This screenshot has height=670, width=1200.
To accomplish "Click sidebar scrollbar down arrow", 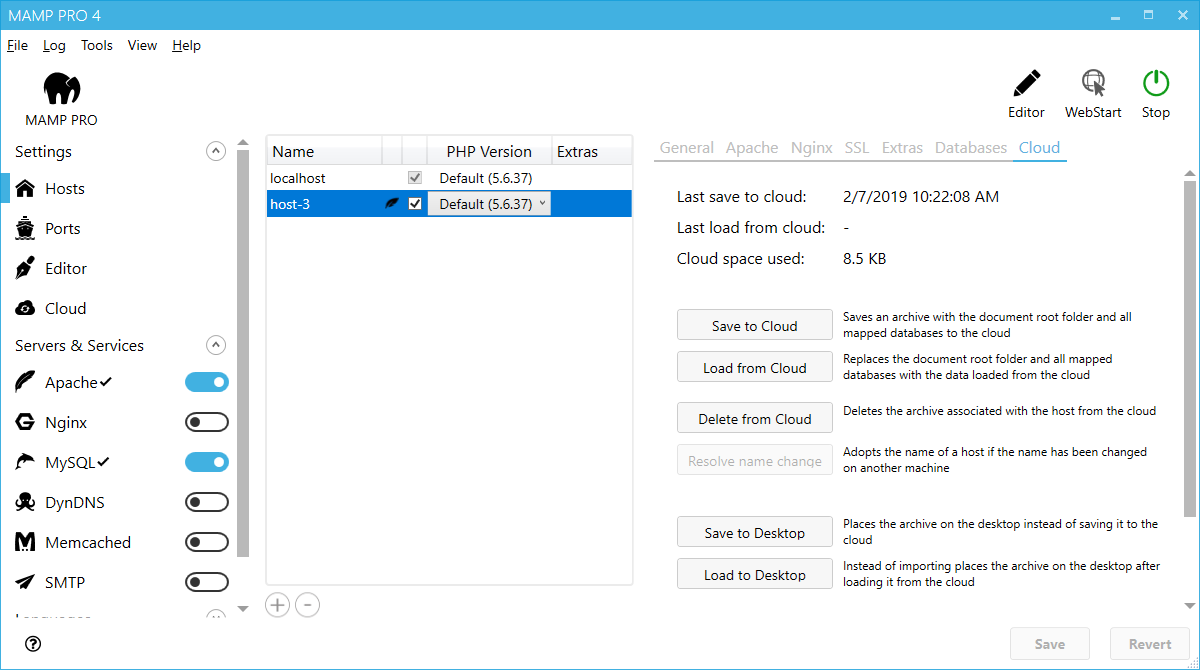I will [242, 608].
